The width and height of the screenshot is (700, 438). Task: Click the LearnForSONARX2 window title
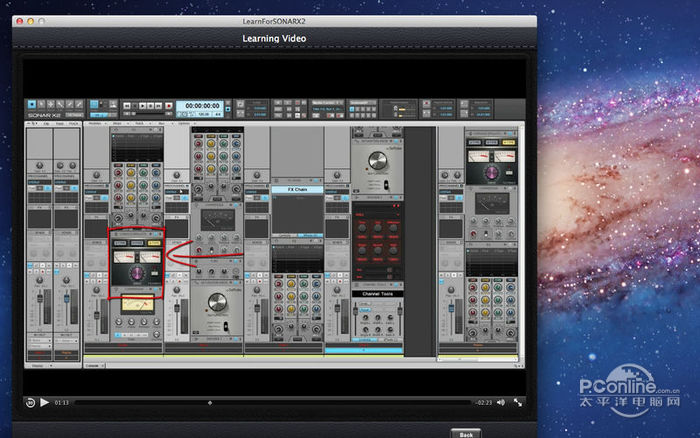tap(274, 21)
